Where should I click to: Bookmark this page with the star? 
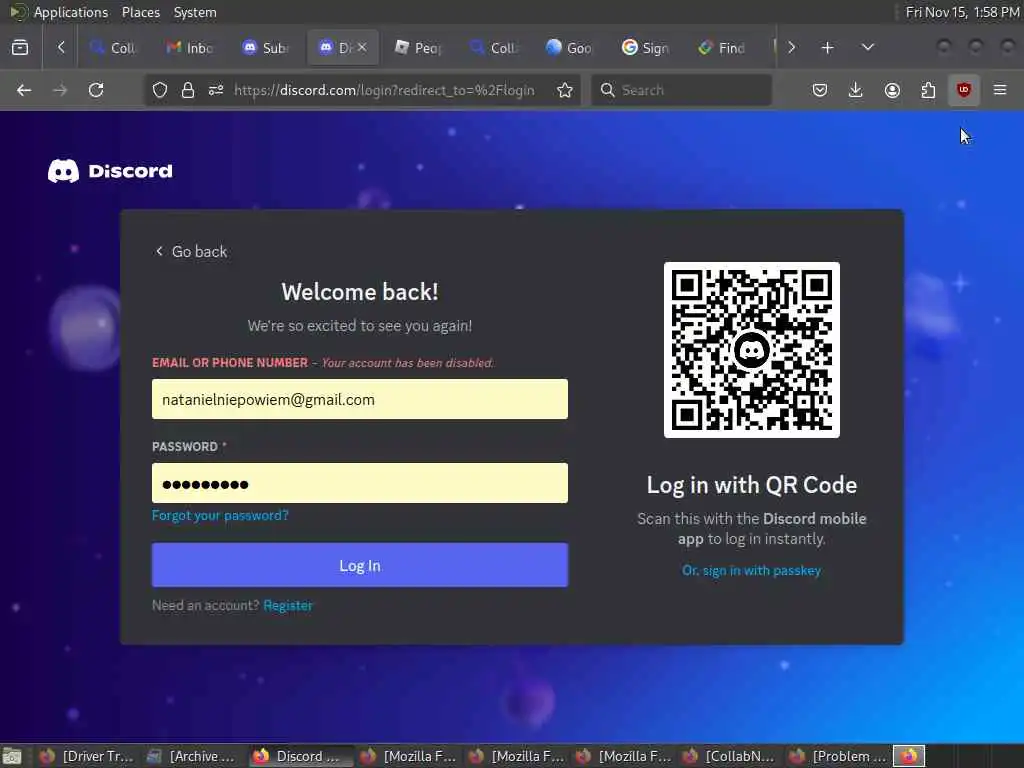point(565,90)
